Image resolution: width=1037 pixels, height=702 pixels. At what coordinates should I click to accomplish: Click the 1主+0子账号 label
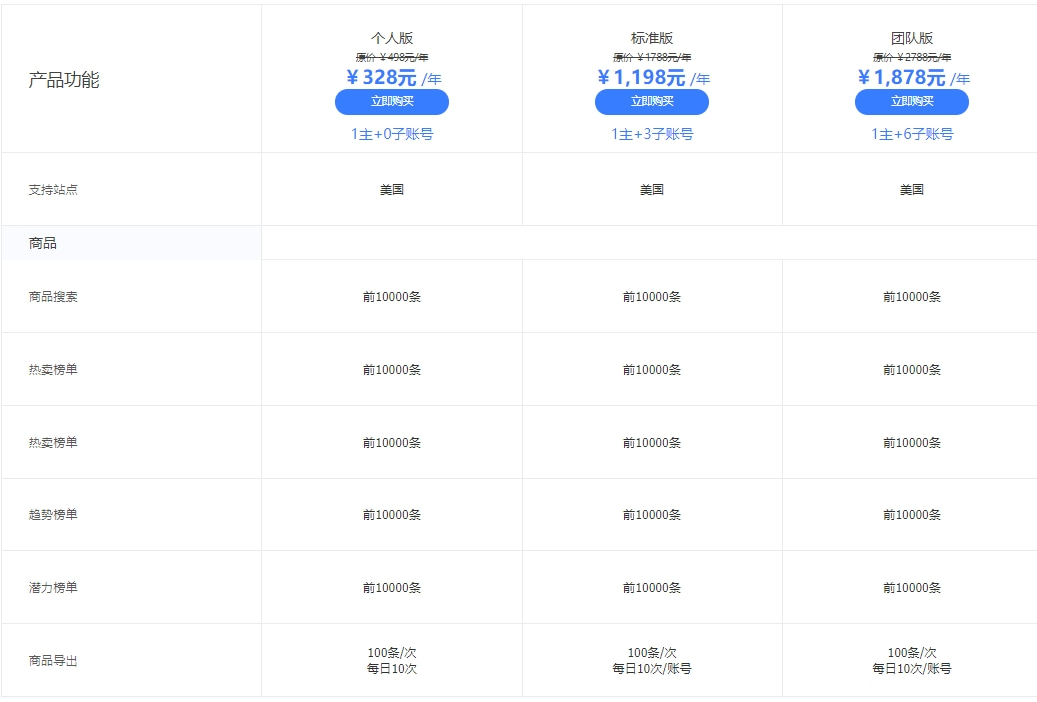[392, 134]
